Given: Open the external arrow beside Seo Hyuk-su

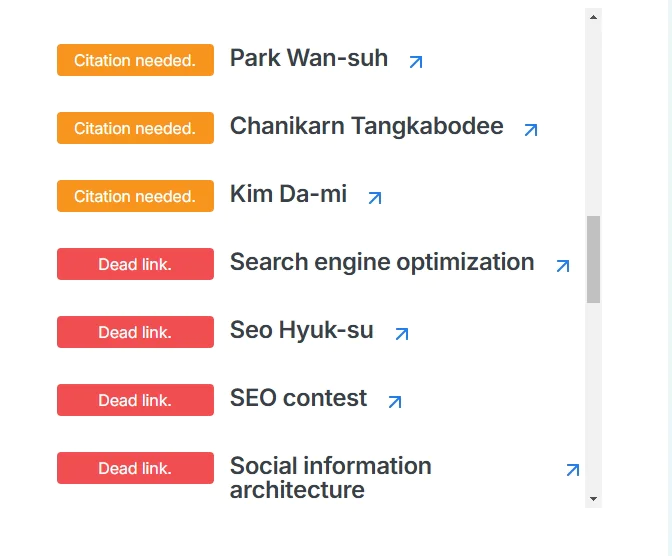Looking at the screenshot, I should click(402, 334).
